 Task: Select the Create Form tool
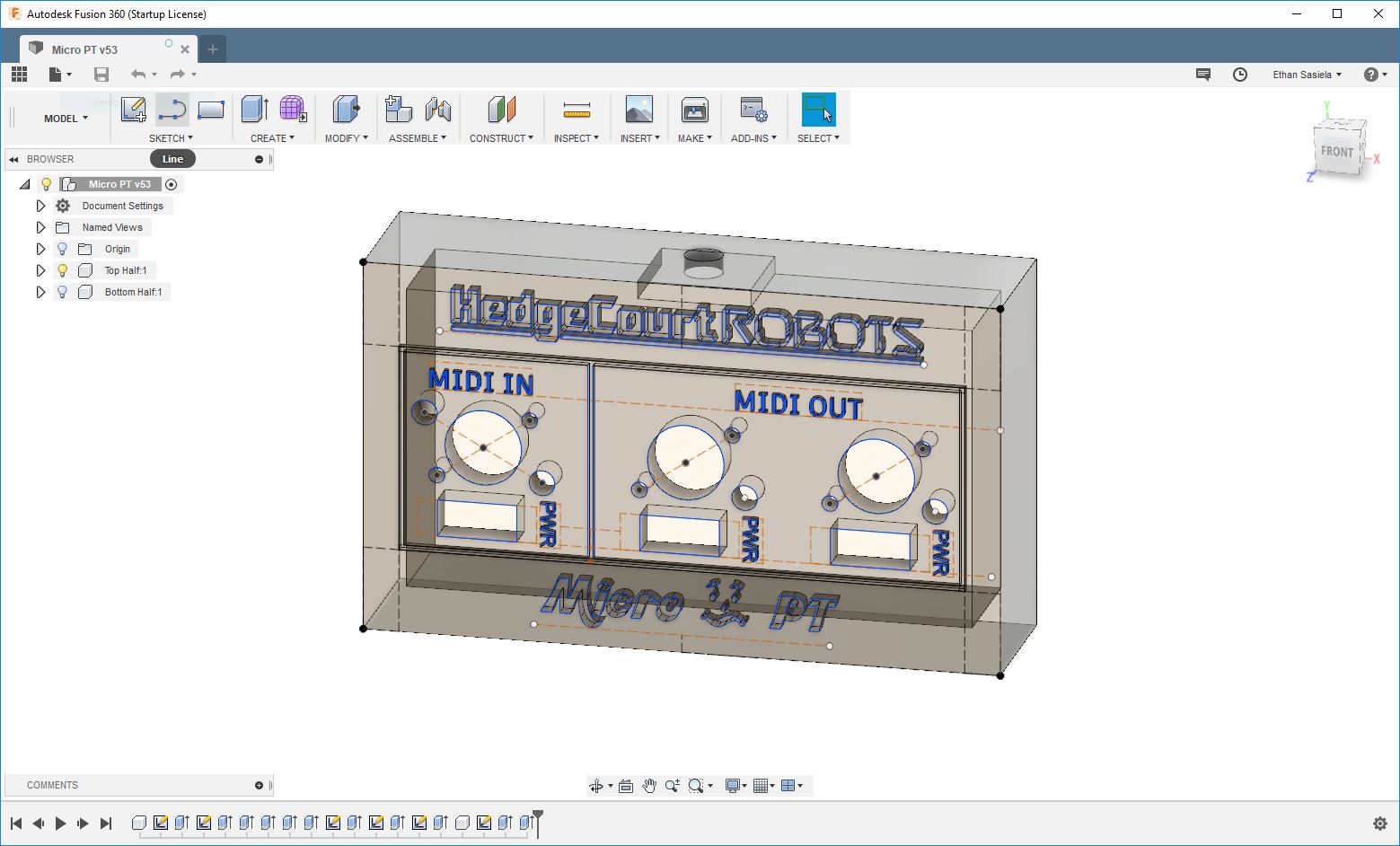(293, 110)
